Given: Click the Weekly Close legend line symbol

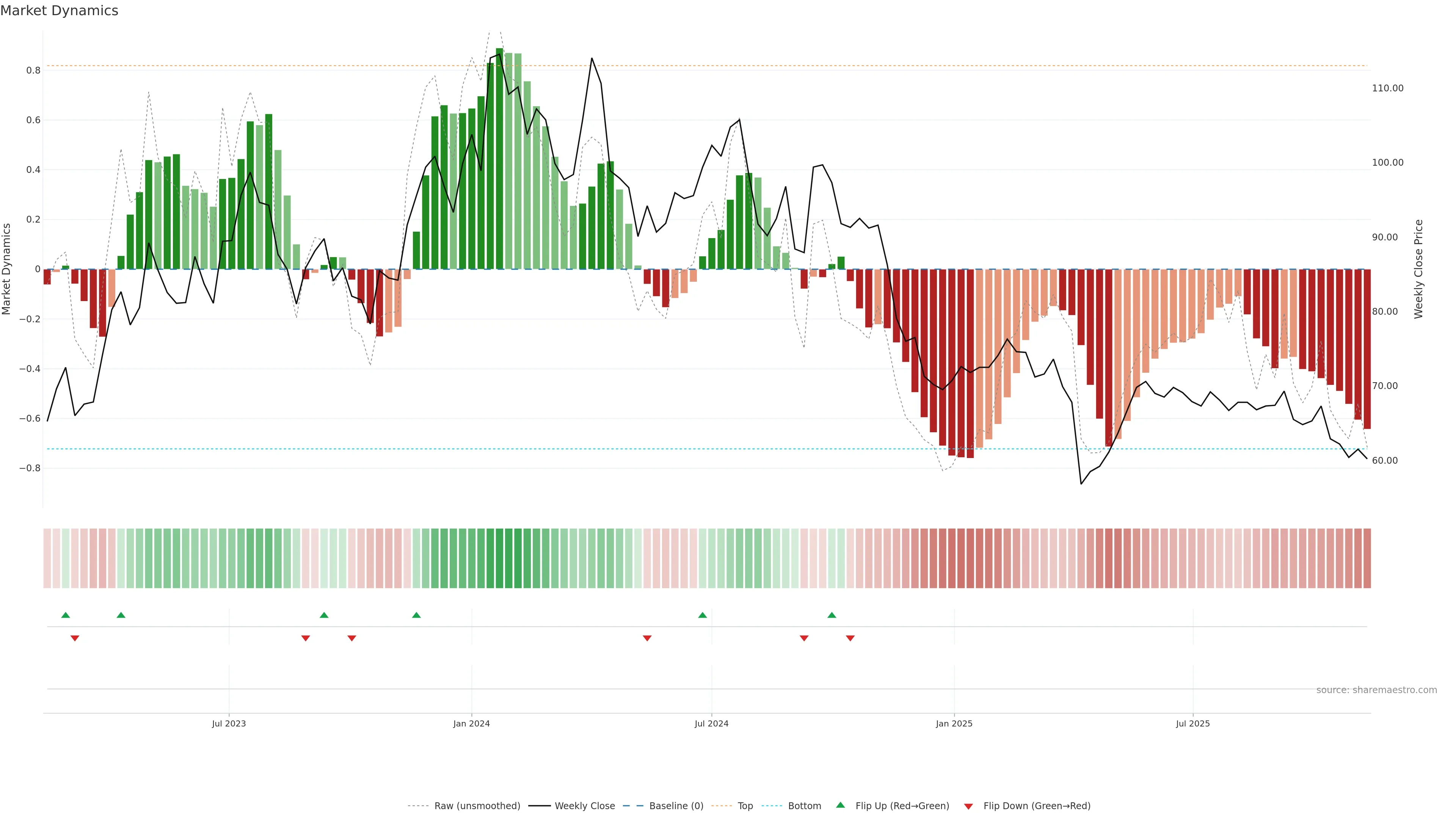Looking at the screenshot, I should [x=539, y=806].
